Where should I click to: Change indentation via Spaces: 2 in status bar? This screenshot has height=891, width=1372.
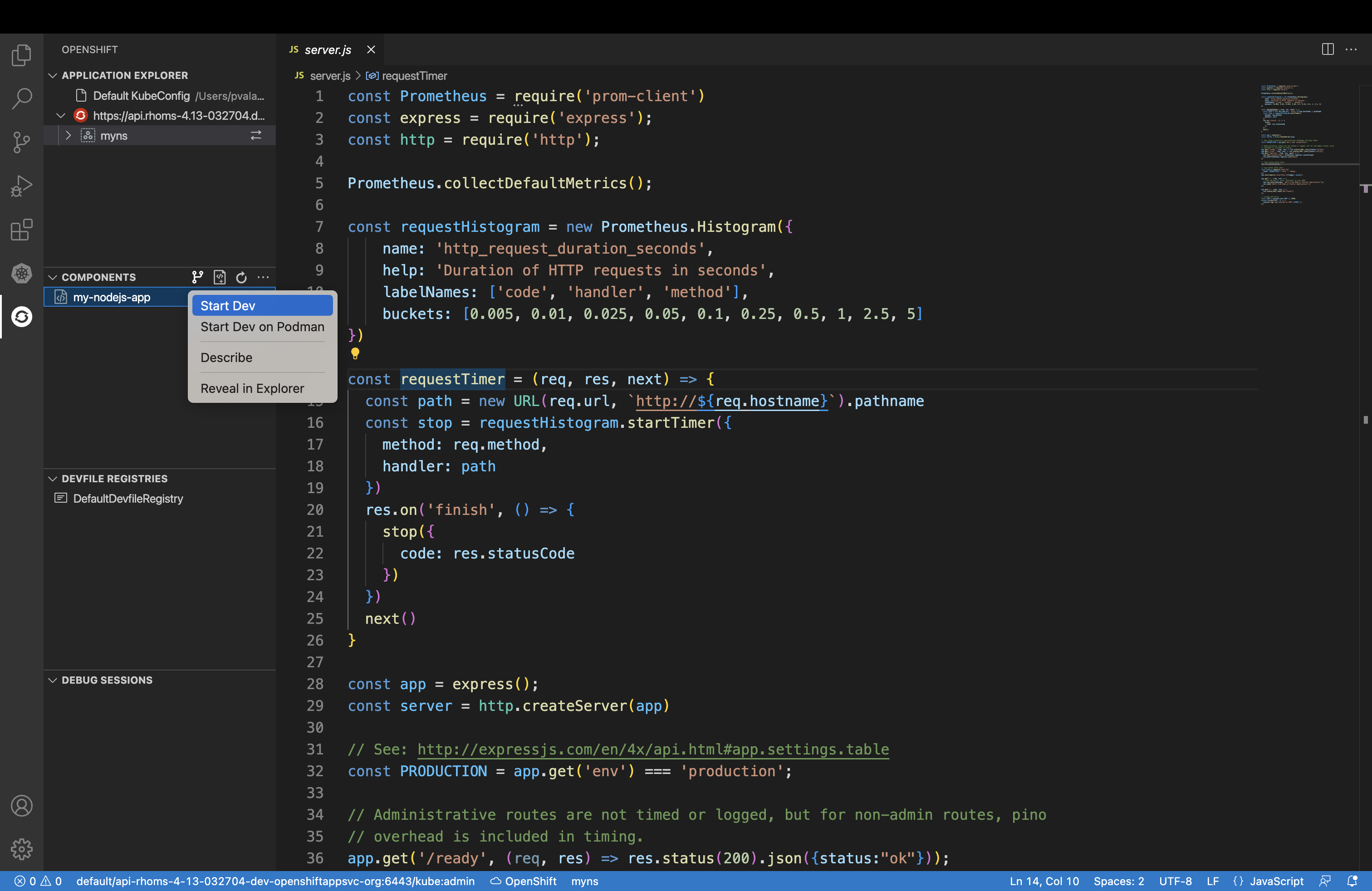pyautogui.click(x=1118, y=881)
